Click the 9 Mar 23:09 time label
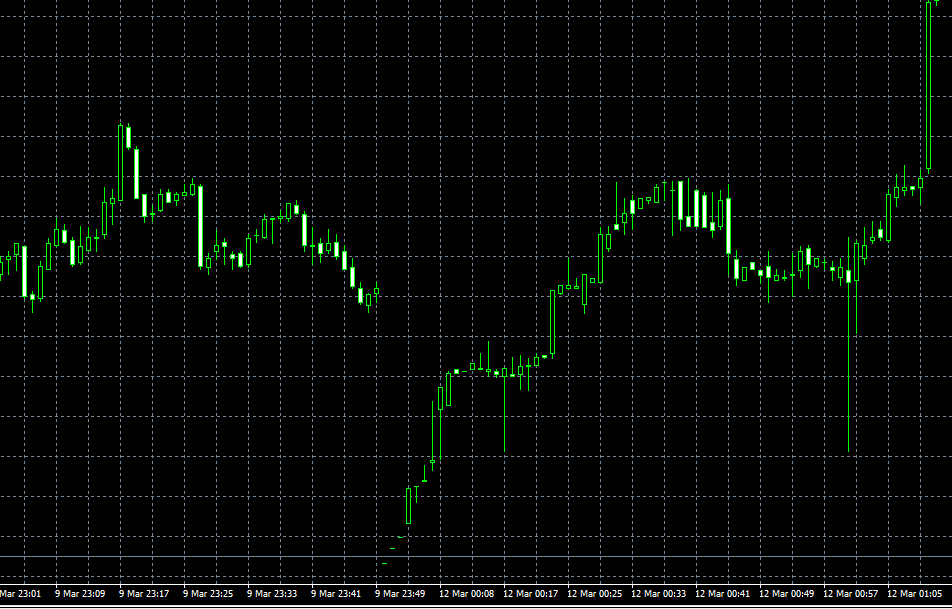Screen dimensions: 952x609 coord(80,593)
